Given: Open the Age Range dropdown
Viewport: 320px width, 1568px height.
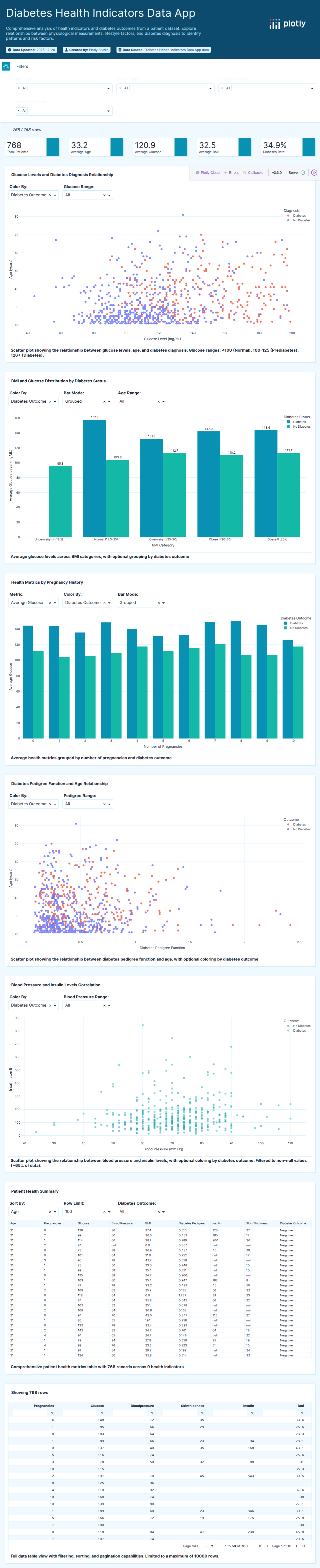Looking at the screenshot, I should click(142, 402).
